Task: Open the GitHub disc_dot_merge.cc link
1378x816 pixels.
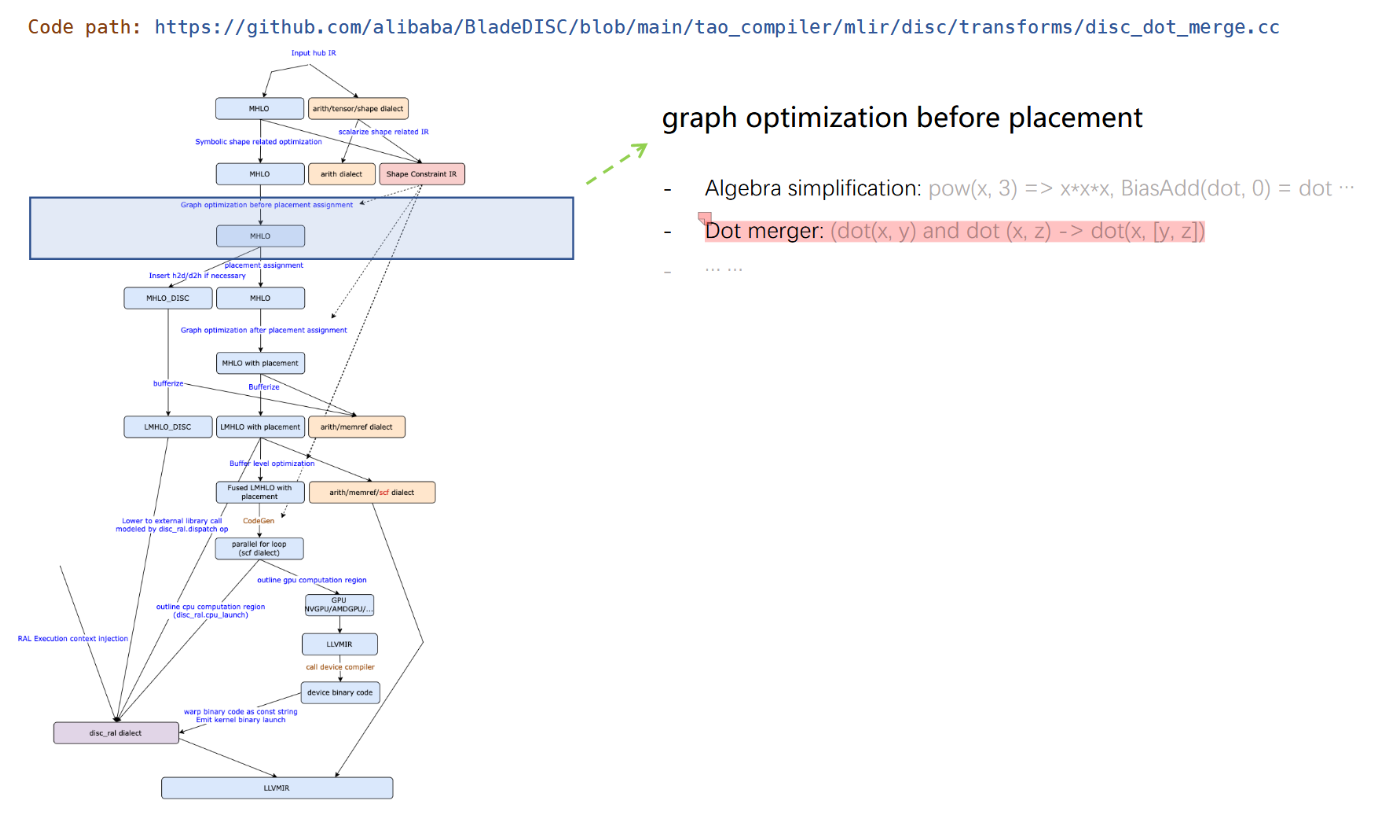Action: coord(716,27)
